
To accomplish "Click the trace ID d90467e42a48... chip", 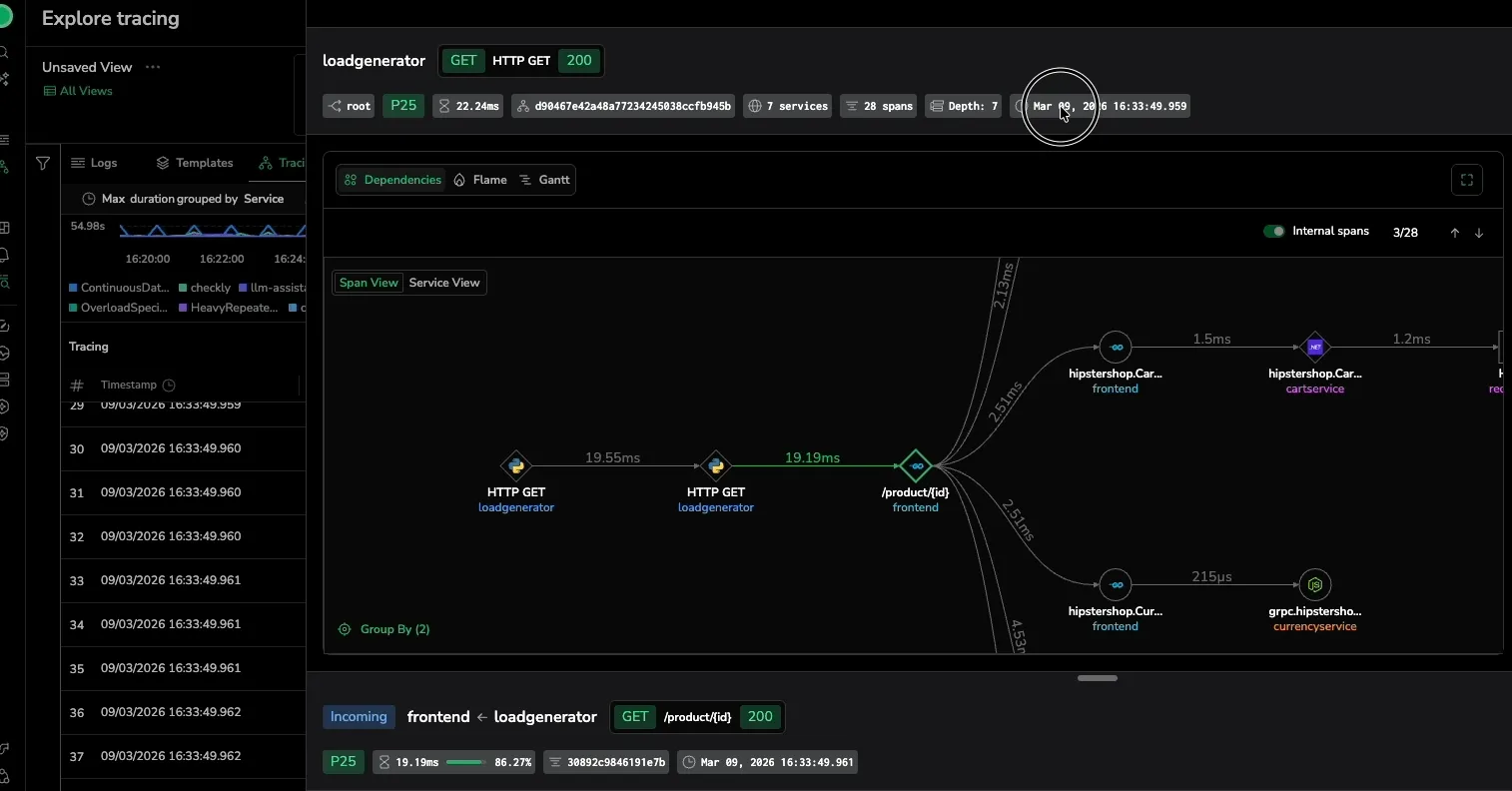I will click(623, 106).
